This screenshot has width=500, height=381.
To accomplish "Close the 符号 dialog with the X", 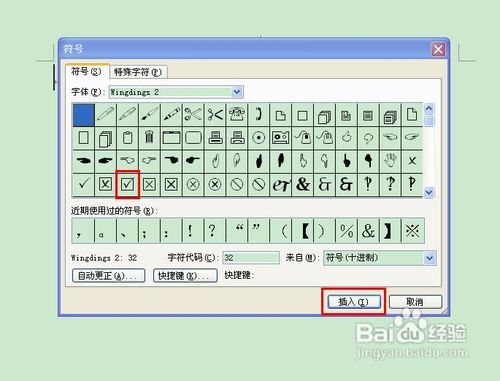I will tap(438, 50).
